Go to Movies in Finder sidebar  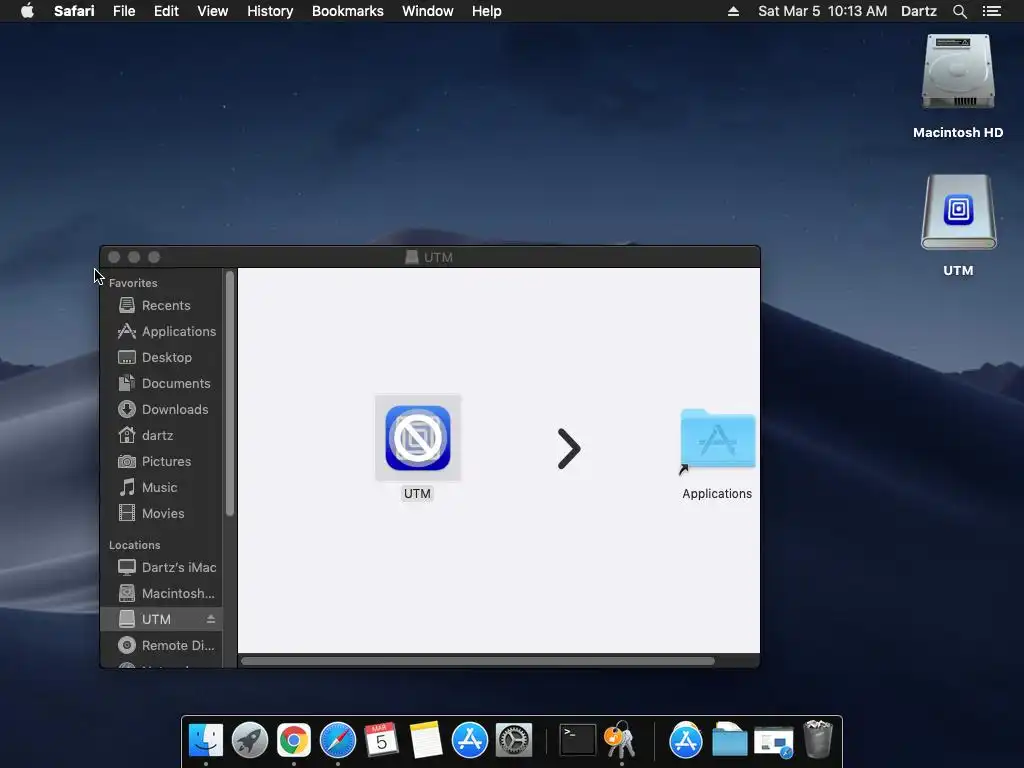click(x=161, y=513)
